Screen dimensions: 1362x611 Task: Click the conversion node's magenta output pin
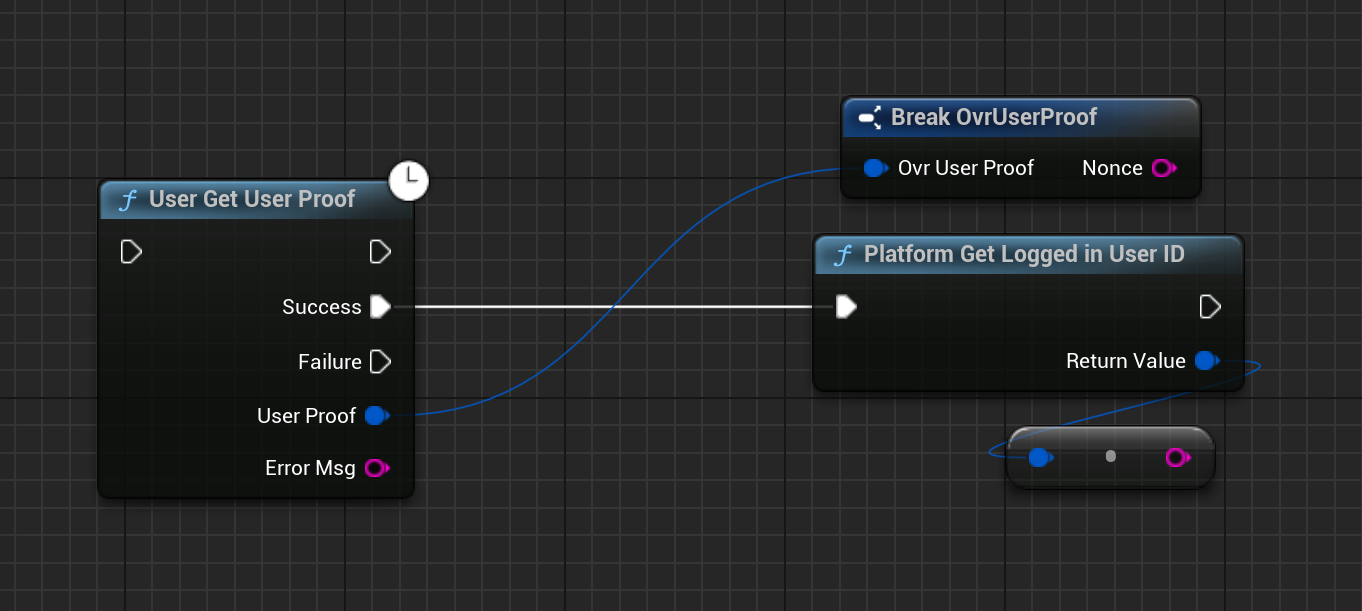point(1176,457)
